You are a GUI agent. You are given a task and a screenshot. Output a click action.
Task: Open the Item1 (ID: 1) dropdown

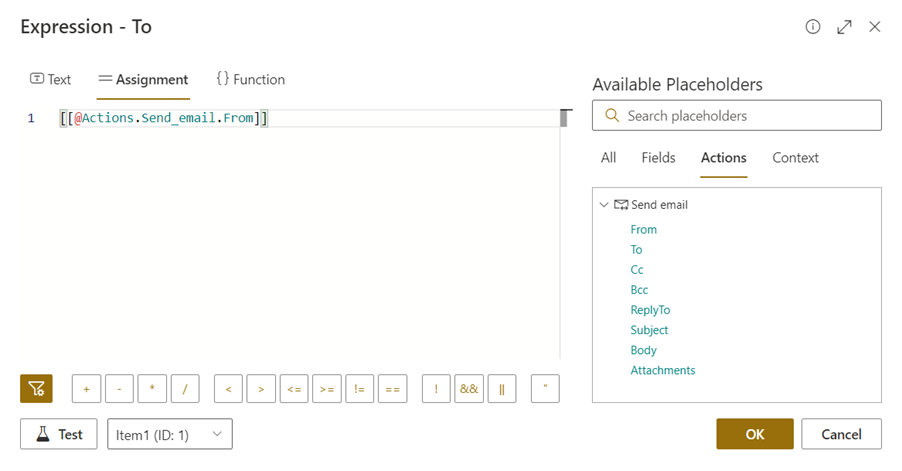coord(169,434)
